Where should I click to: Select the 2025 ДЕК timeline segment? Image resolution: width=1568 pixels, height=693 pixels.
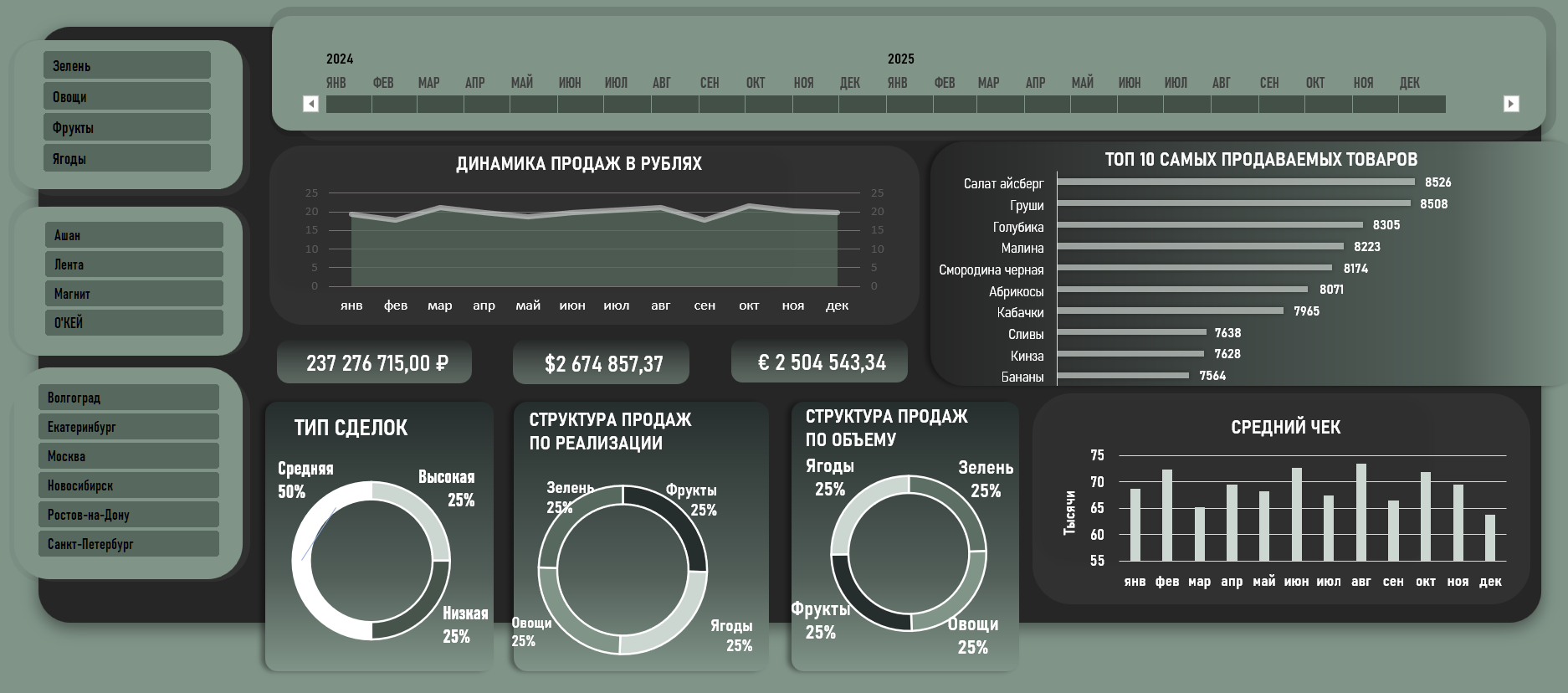pyautogui.click(x=1422, y=105)
